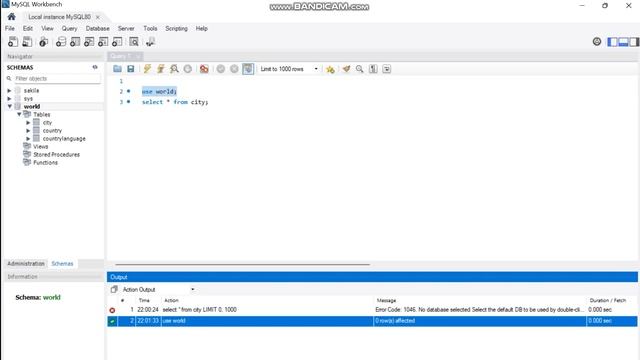Reconnect to DBMS icon

click(x=150, y=42)
